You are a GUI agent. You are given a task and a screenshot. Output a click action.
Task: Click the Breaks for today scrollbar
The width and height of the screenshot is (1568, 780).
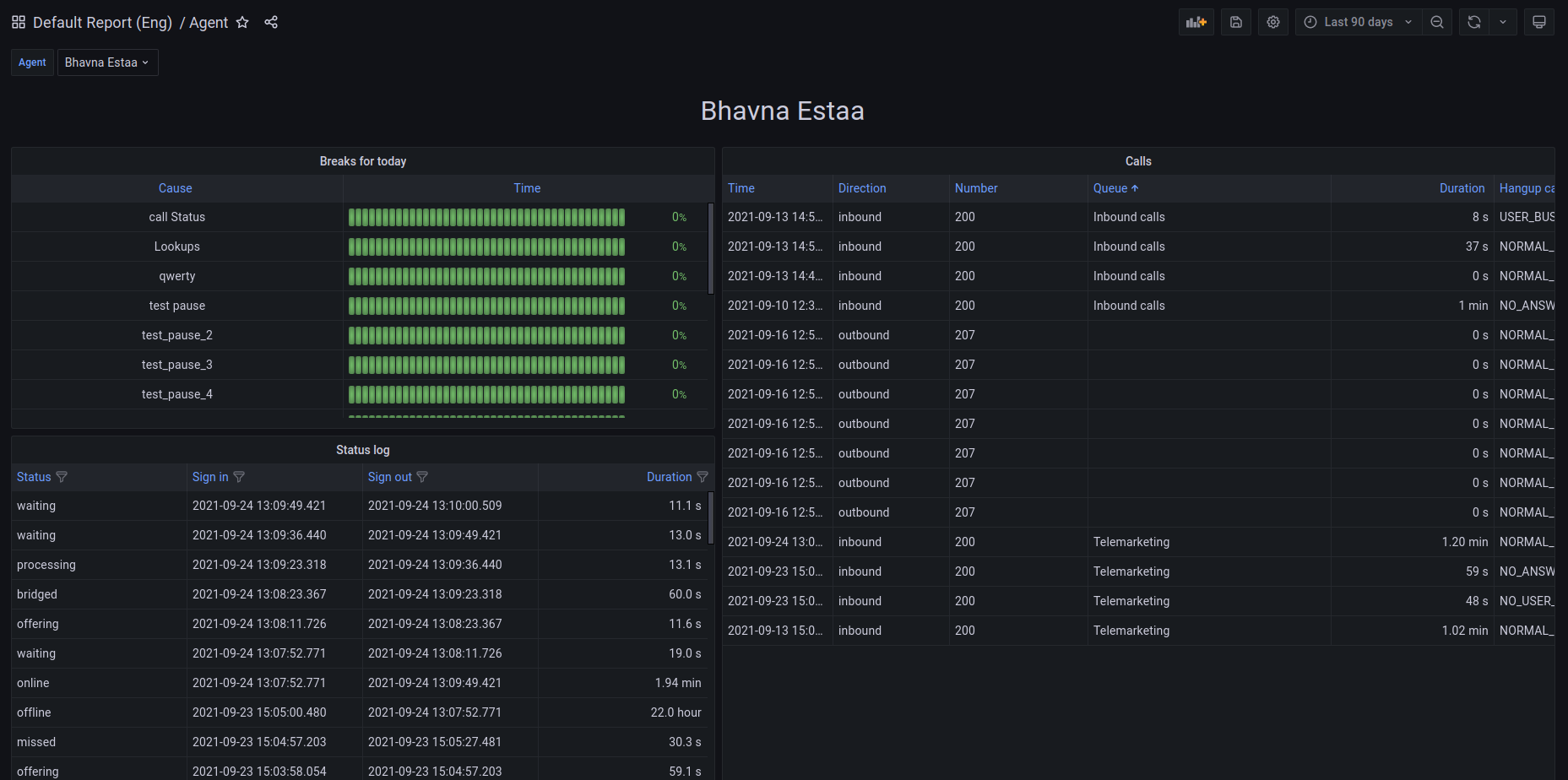click(x=711, y=248)
